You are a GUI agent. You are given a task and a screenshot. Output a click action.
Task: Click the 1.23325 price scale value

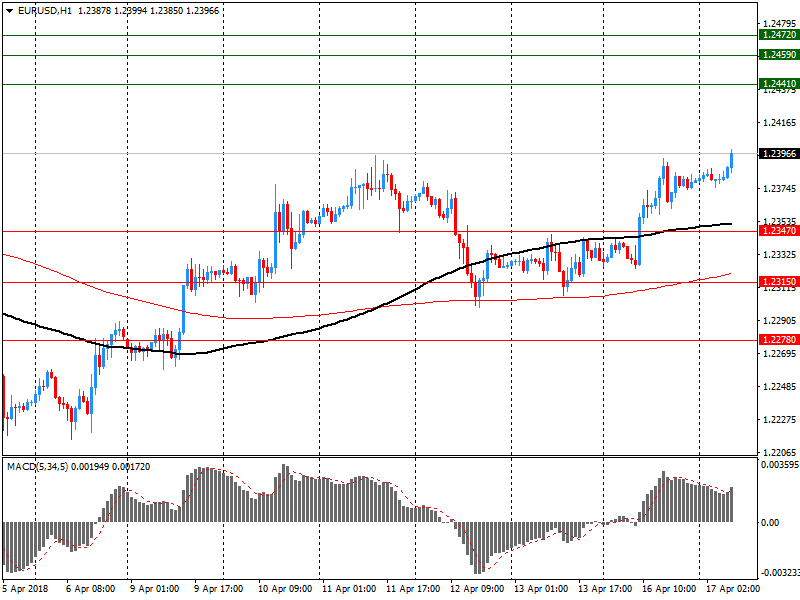780,255
